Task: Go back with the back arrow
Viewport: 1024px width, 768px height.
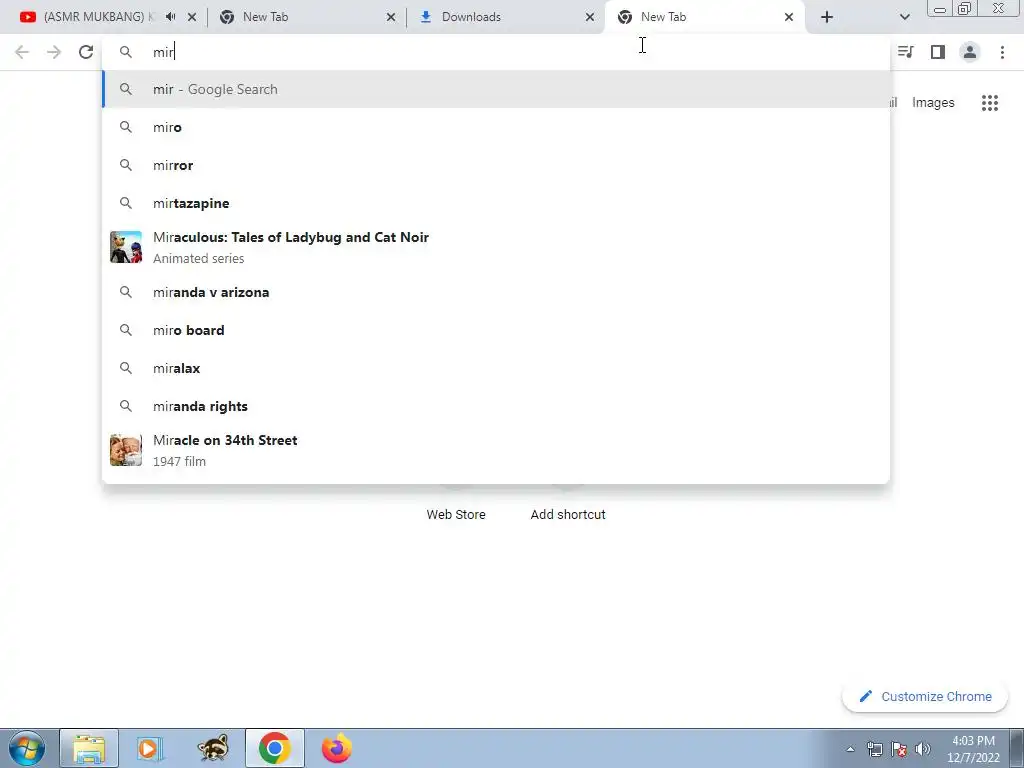Action: click(x=22, y=52)
